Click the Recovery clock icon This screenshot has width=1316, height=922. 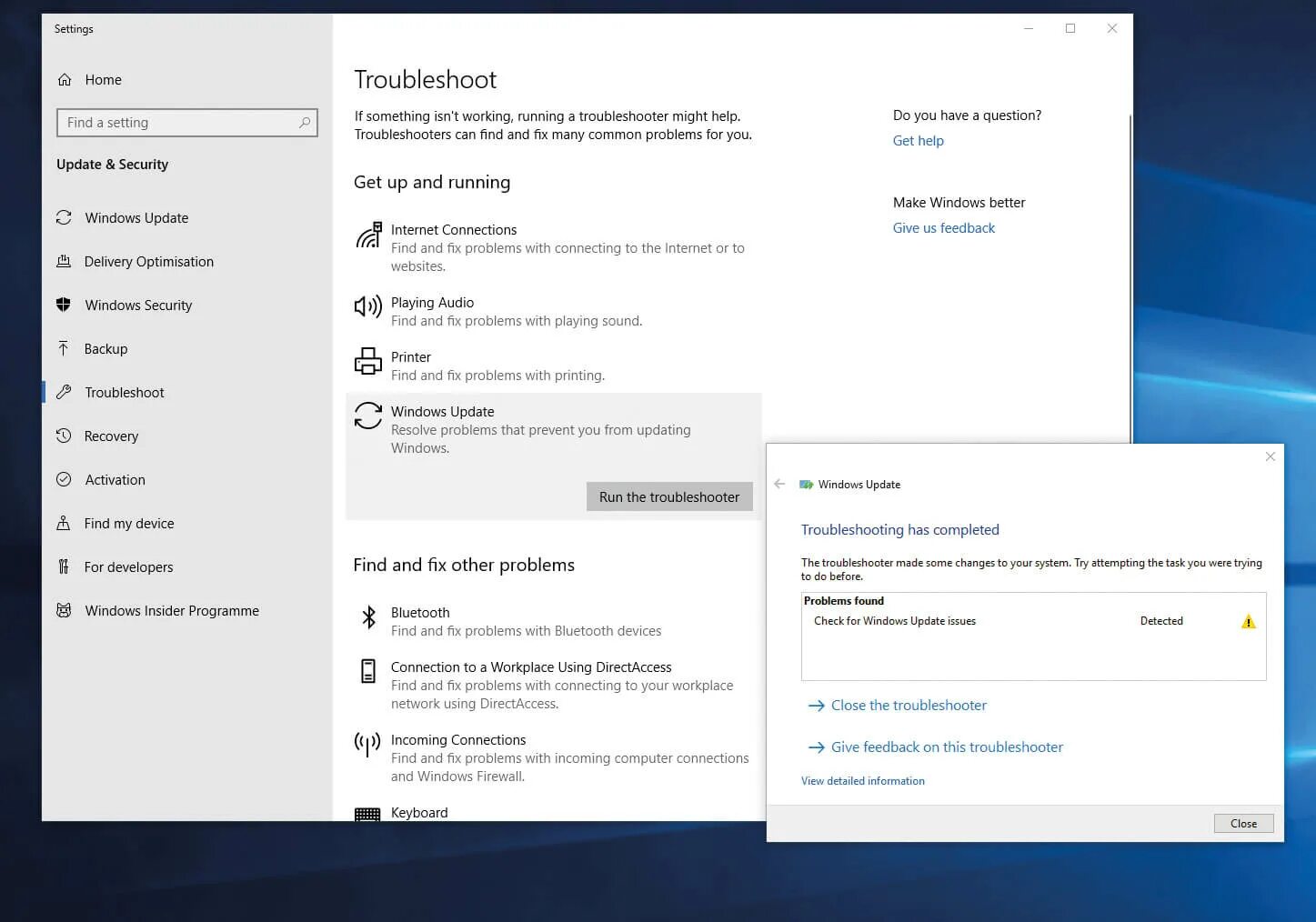(64, 436)
